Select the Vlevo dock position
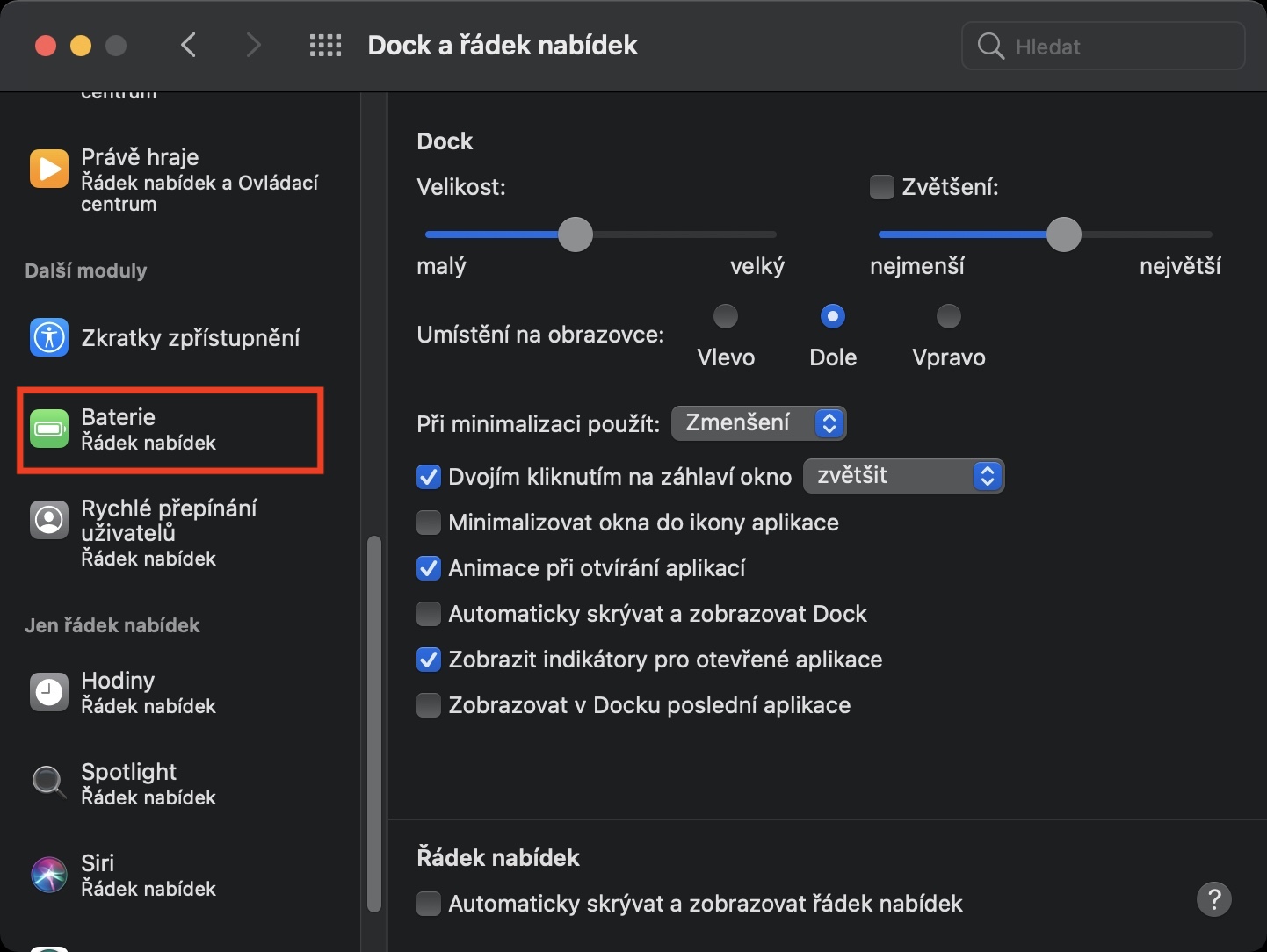The width and height of the screenshot is (1267, 952). point(726,316)
